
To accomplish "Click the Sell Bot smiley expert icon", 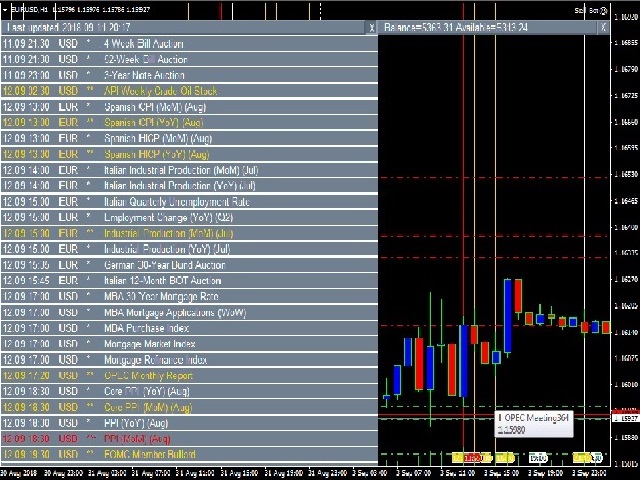I will click(604, 11).
